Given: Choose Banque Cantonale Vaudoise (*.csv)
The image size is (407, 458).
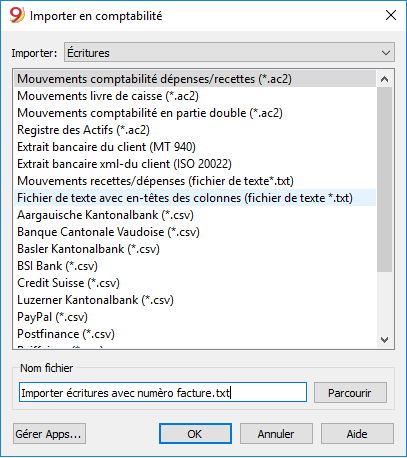Looking at the screenshot, I should 195,232.
